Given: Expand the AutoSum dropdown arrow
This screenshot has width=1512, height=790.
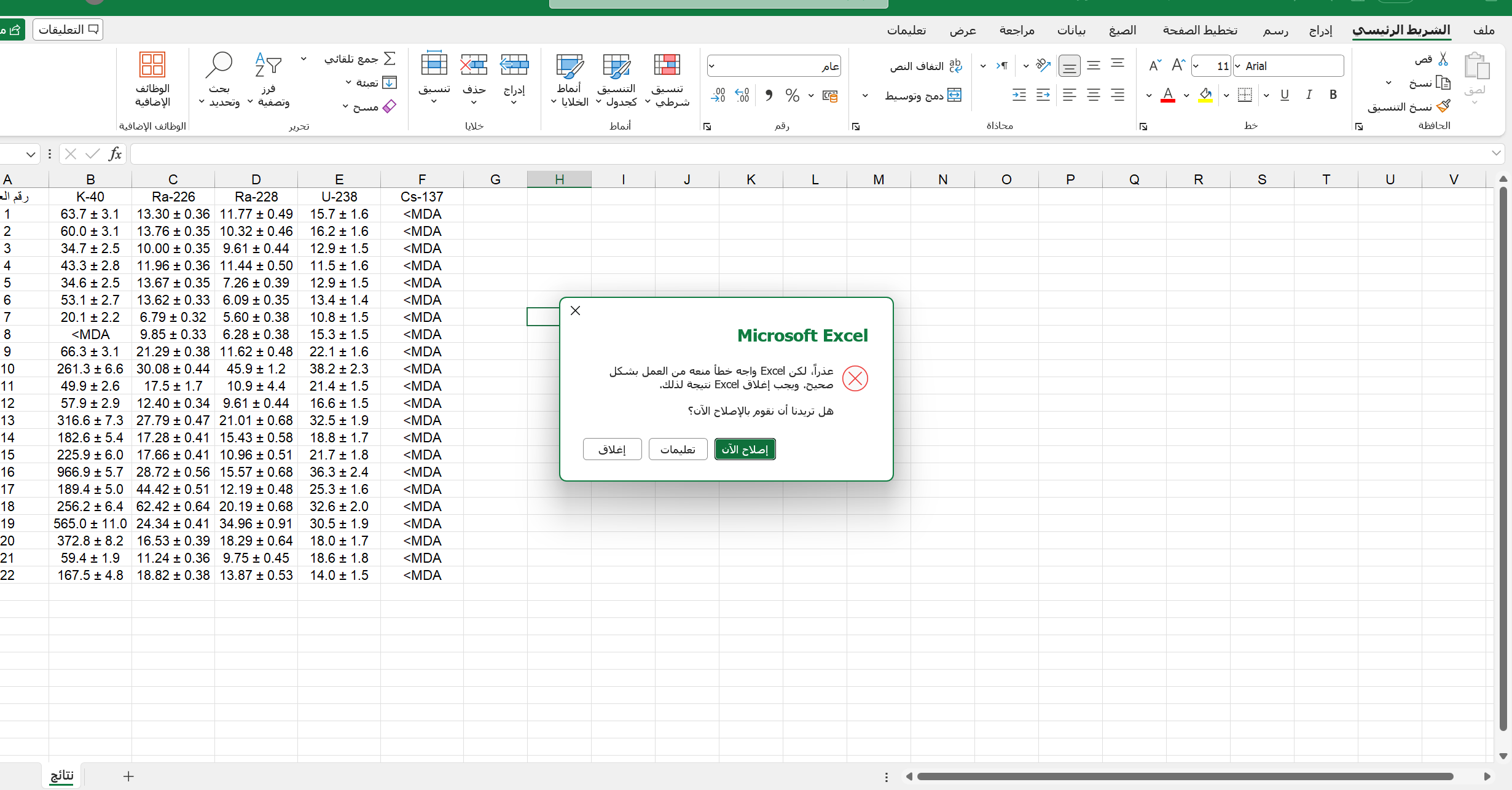Looking at the screenshot, I should [304, 59].
